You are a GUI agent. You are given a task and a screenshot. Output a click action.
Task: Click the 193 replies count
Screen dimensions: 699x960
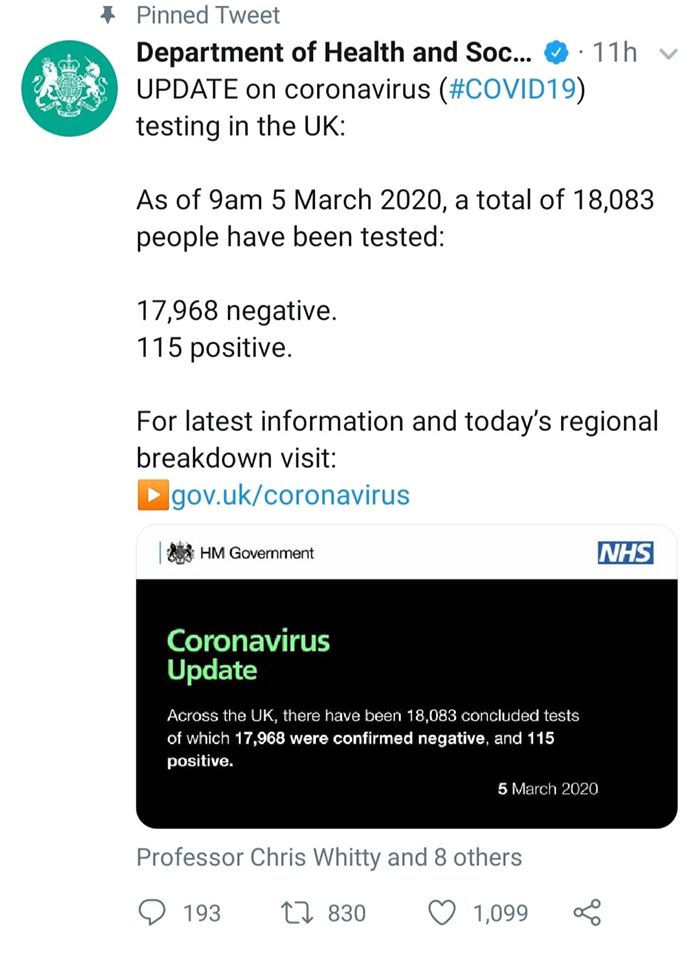202,913
